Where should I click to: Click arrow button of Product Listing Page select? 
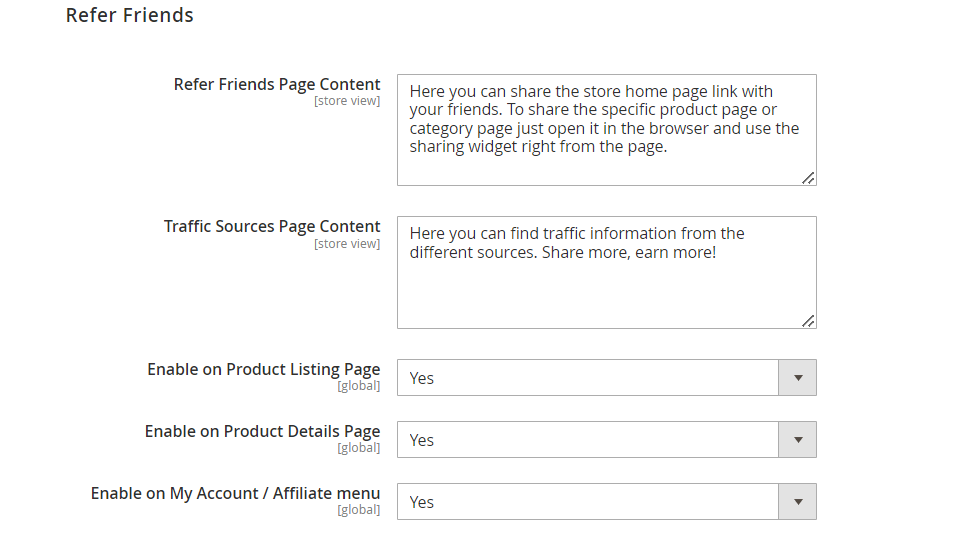pyautogui.click(x=797, y=377)
